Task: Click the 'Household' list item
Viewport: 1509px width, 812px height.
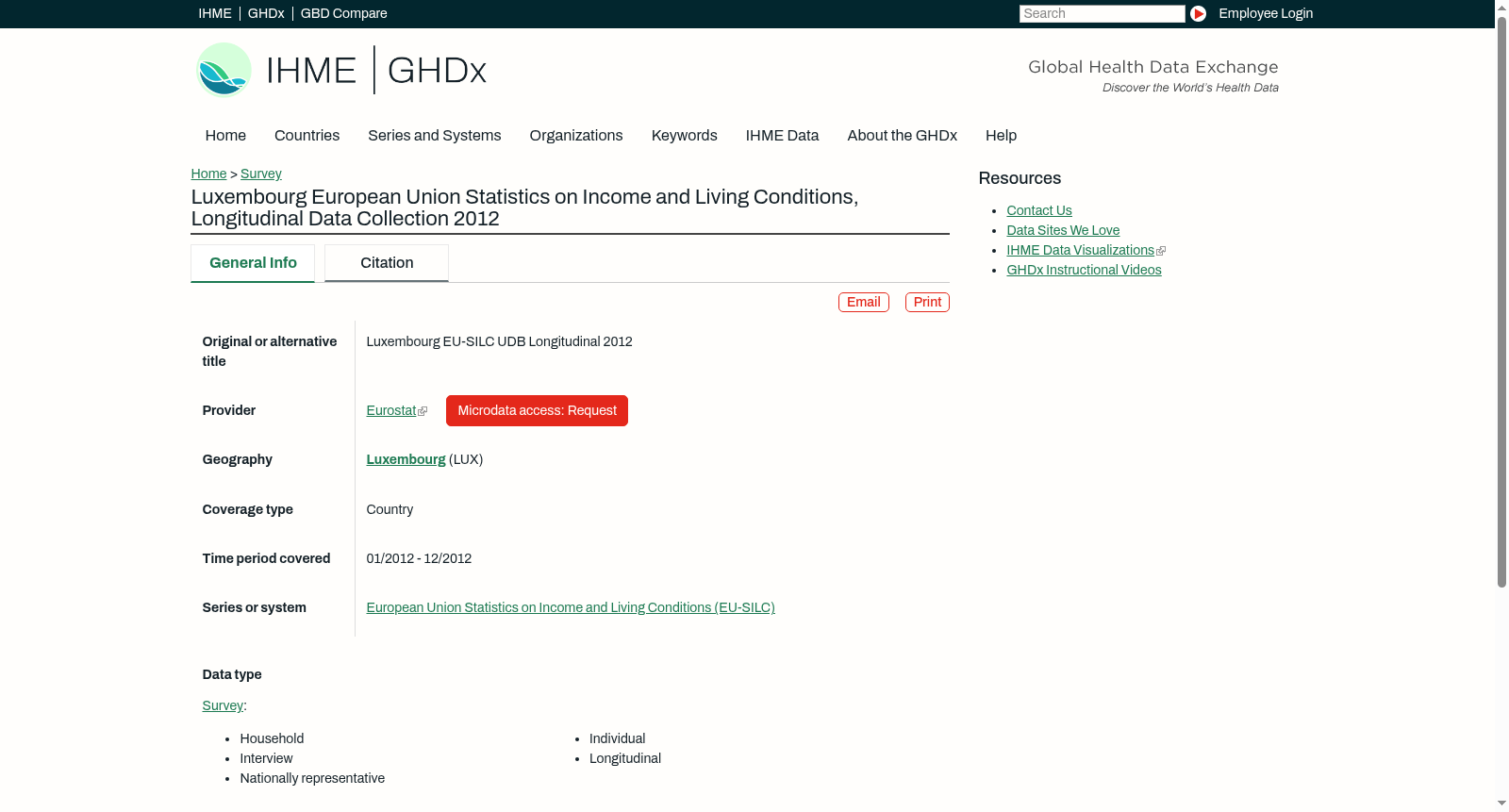Action: point(272,739)
